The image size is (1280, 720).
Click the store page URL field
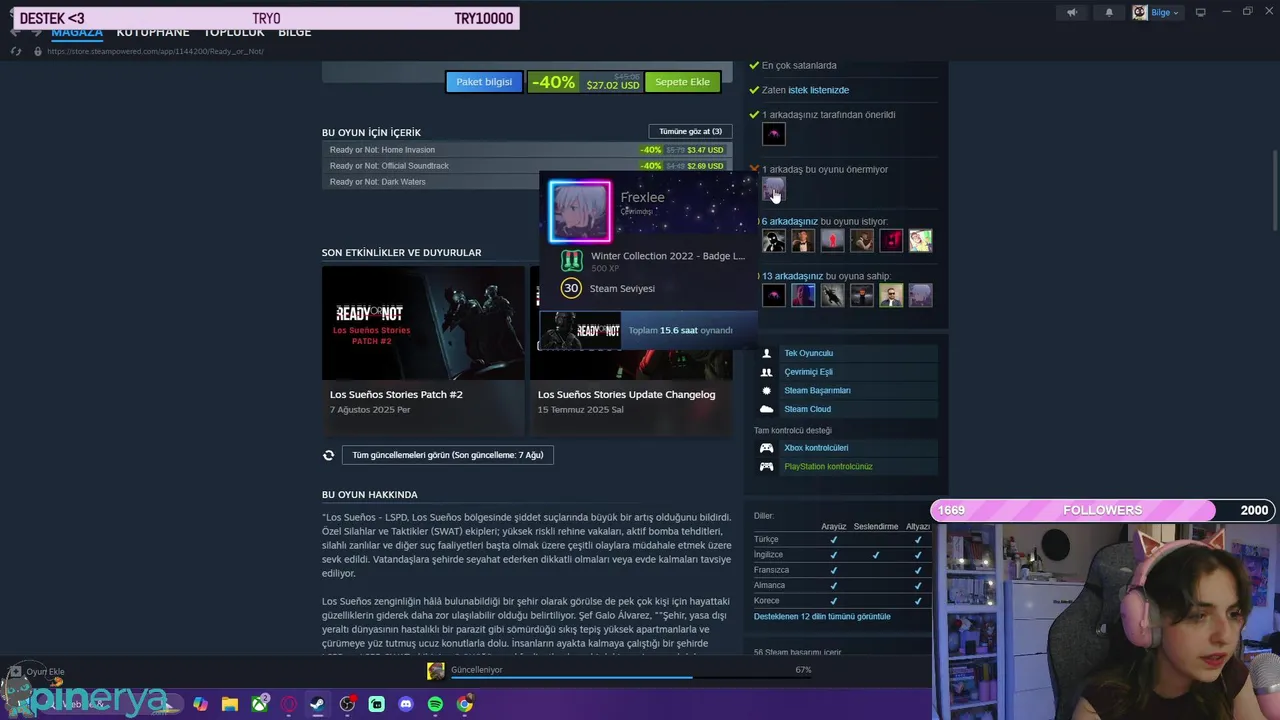[x=155, y=51]
